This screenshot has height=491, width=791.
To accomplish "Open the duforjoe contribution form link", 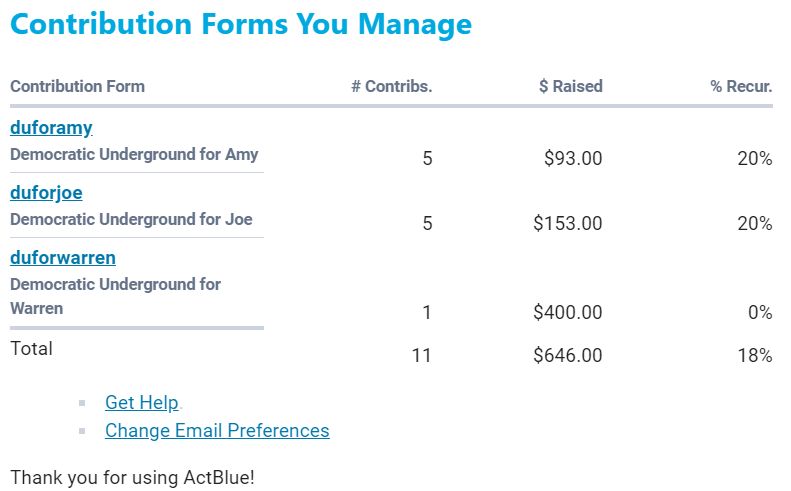I will point(46,193).
